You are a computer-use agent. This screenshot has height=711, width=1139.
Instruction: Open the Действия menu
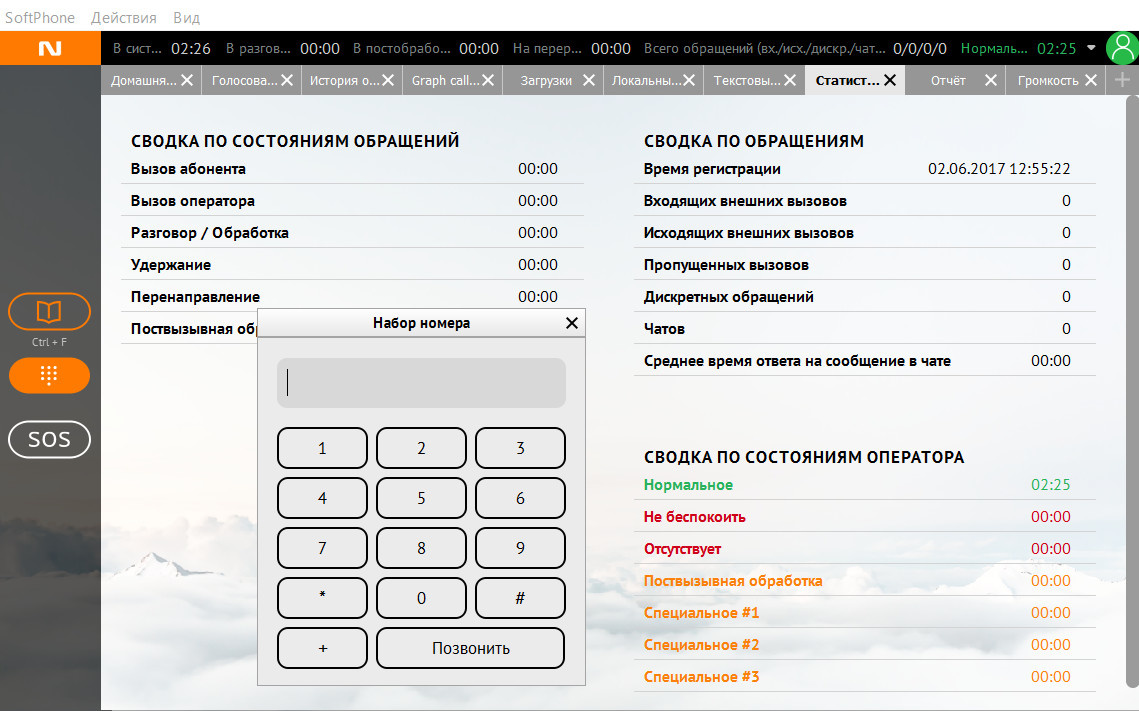pos(123,18)
